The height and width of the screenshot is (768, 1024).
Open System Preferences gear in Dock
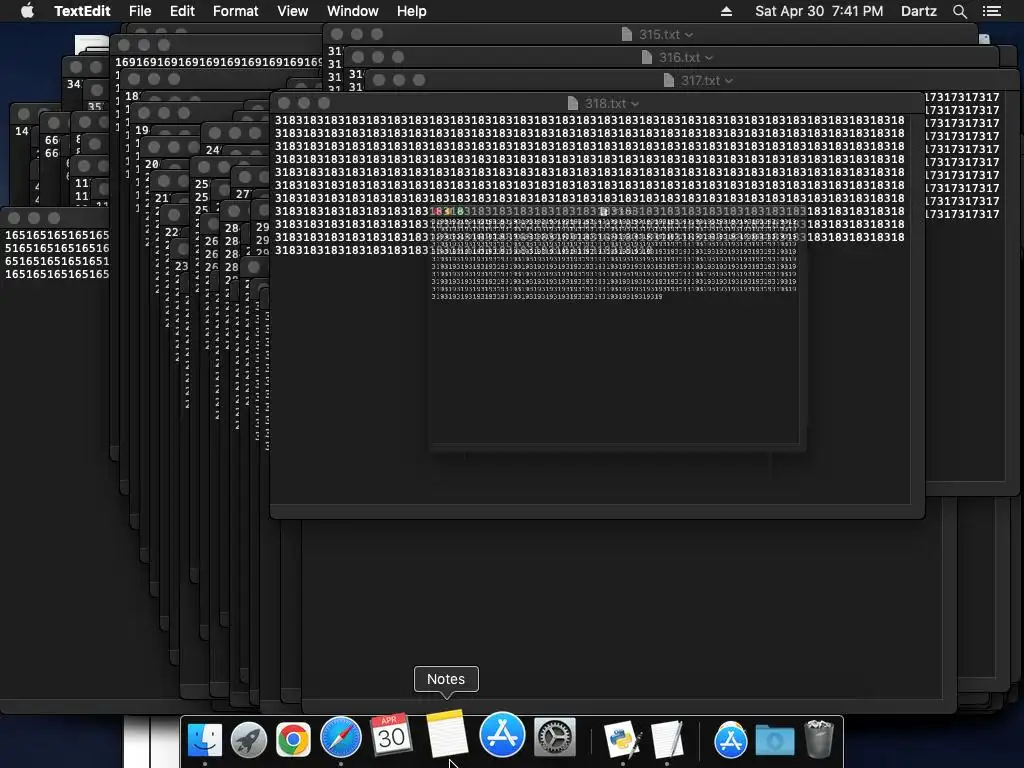tap(555, 738)
